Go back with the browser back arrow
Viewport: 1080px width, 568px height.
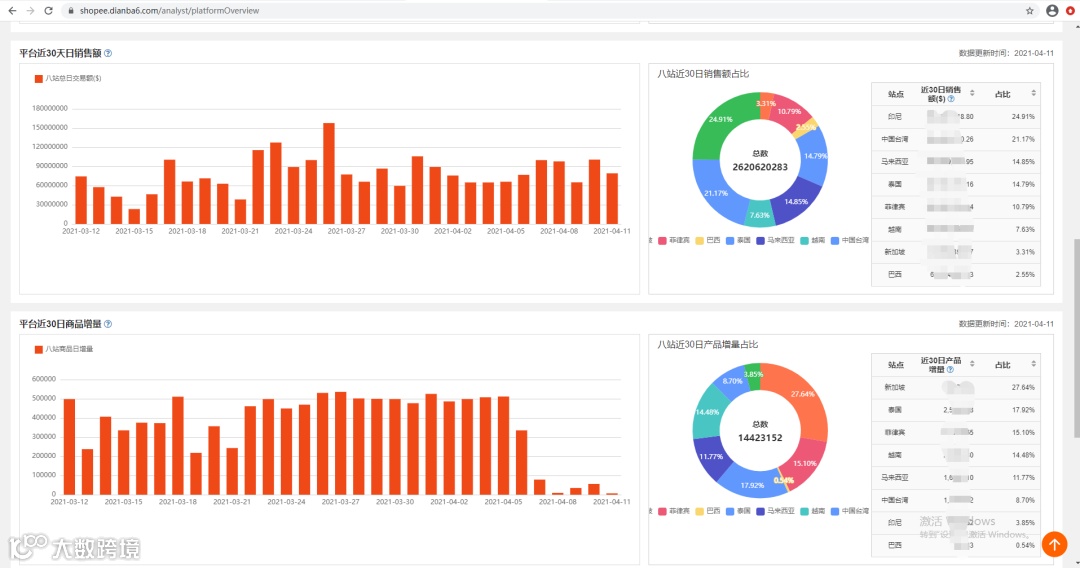(x=12, y=10)
